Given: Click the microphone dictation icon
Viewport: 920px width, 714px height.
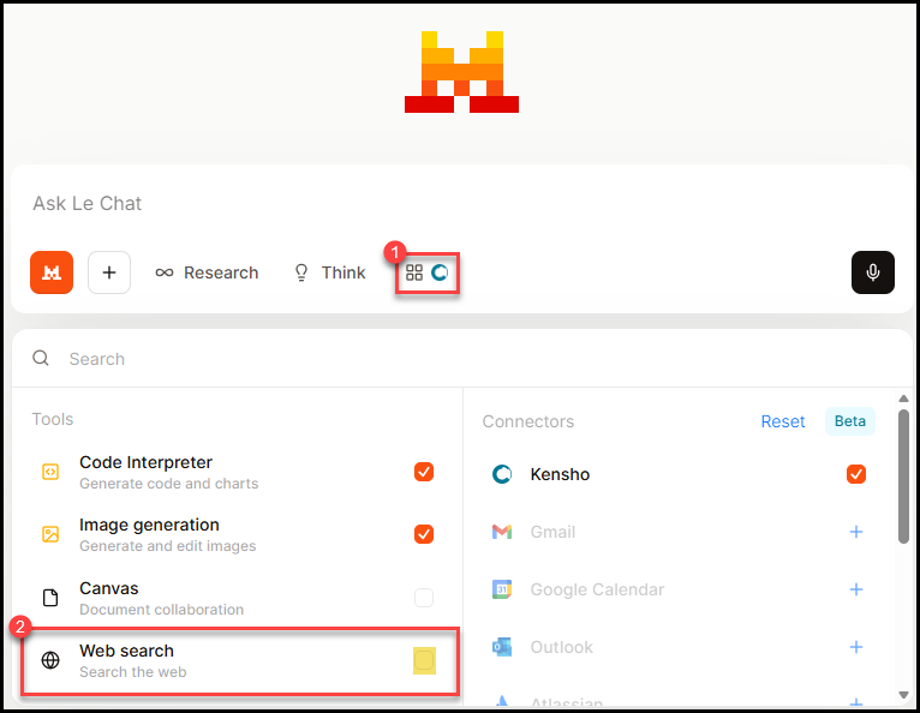Looking at the screenshot, I should click(x=872, y=272).
